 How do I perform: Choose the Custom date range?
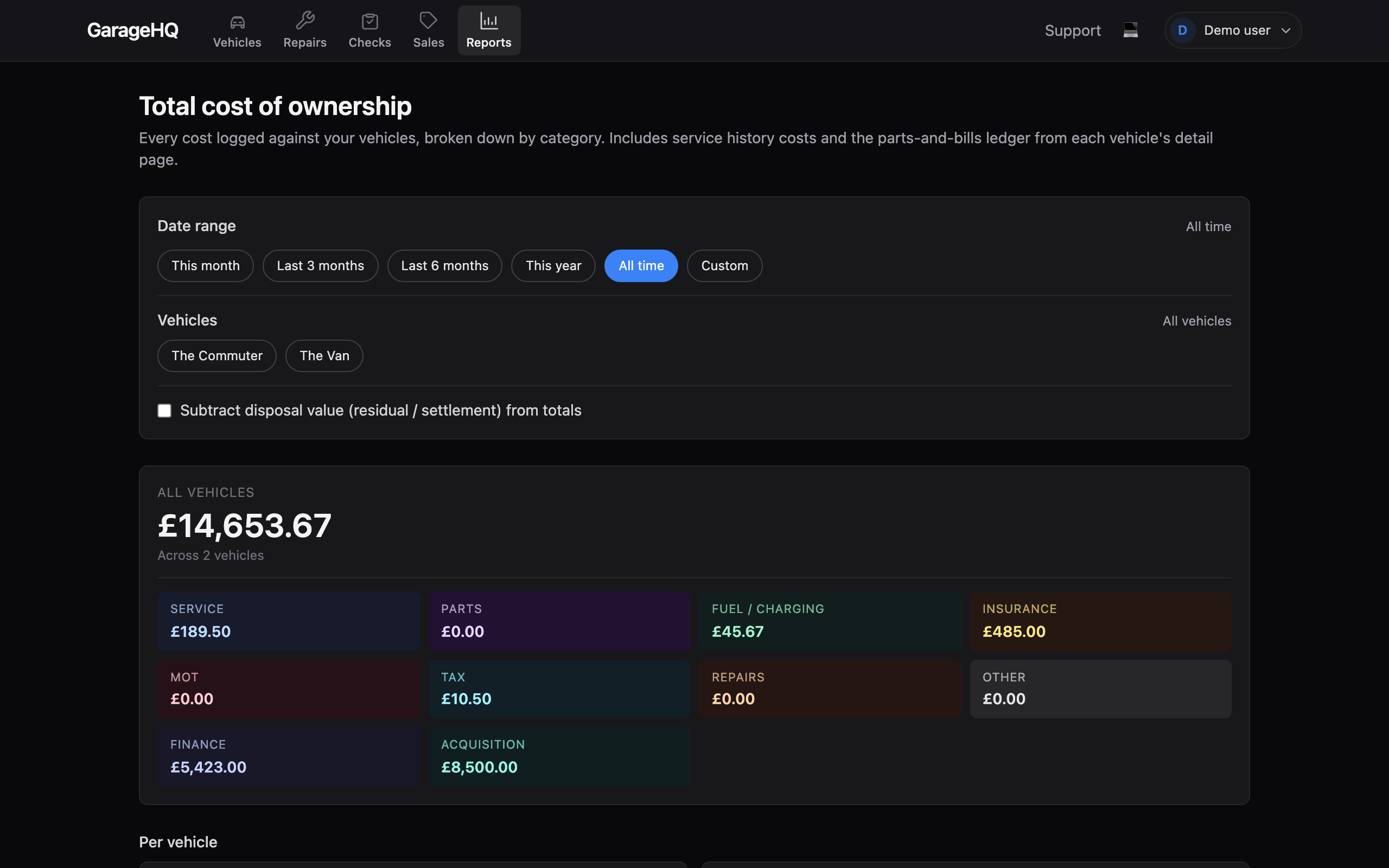724,266
